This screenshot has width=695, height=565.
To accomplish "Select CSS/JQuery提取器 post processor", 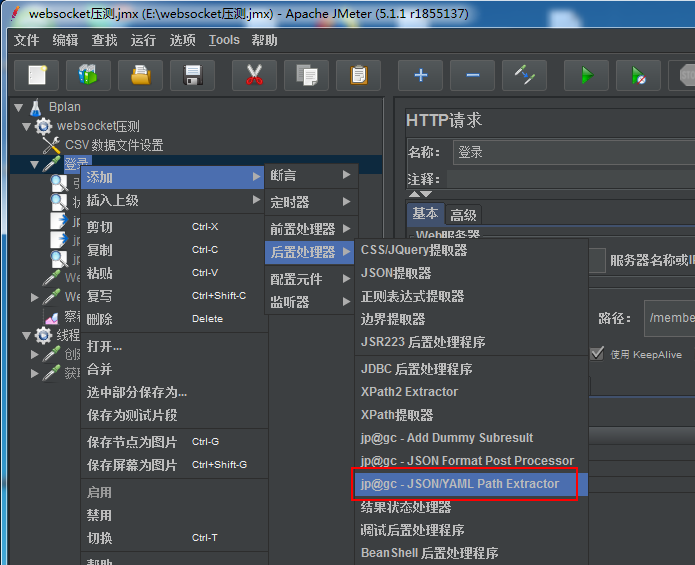I will pyautogui.click(x=472, y=250).
